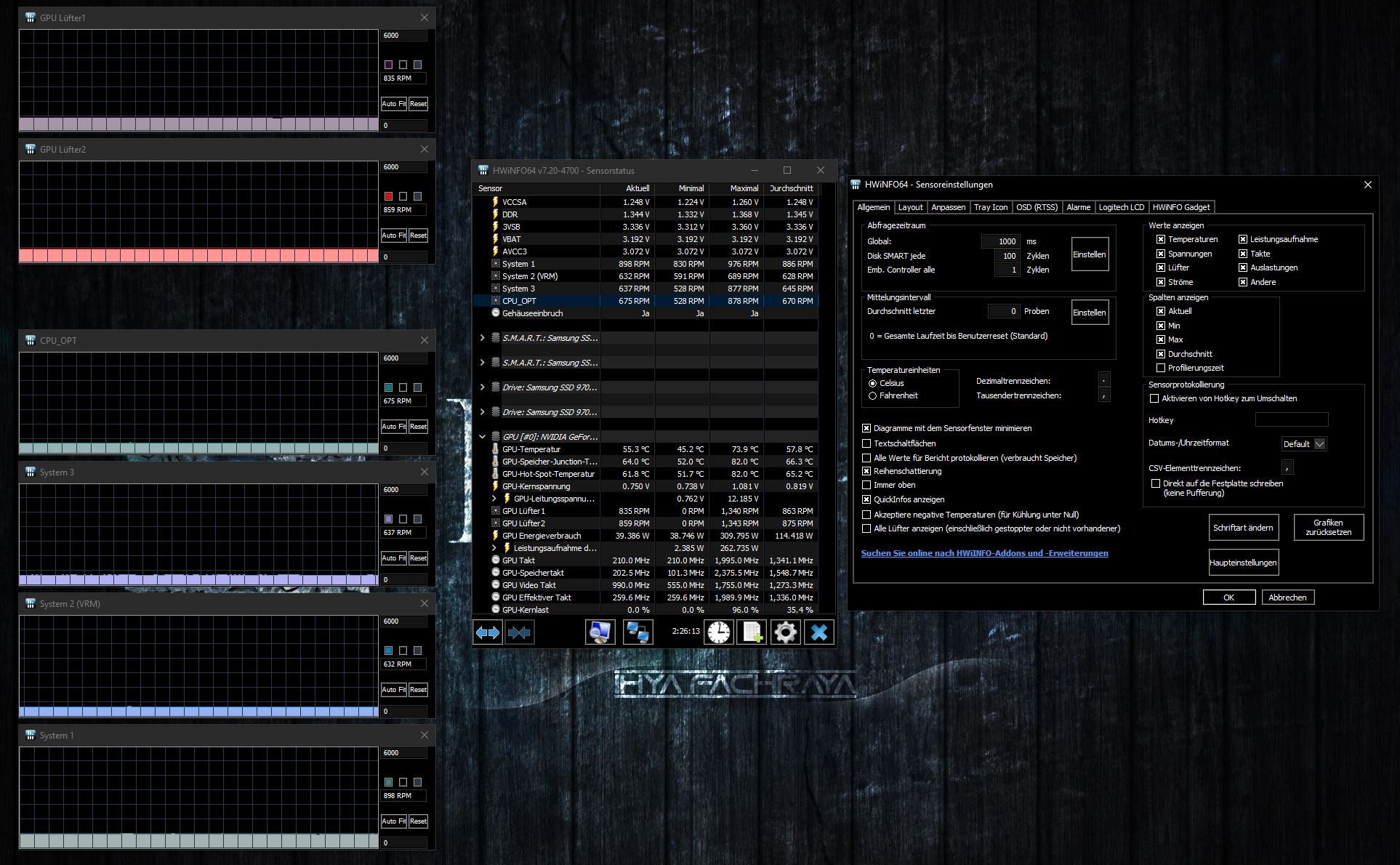Click the expand columns double-arrow icon
Image resolution: width=1400 pixels, height=865 pixels.
click(487, 632)
